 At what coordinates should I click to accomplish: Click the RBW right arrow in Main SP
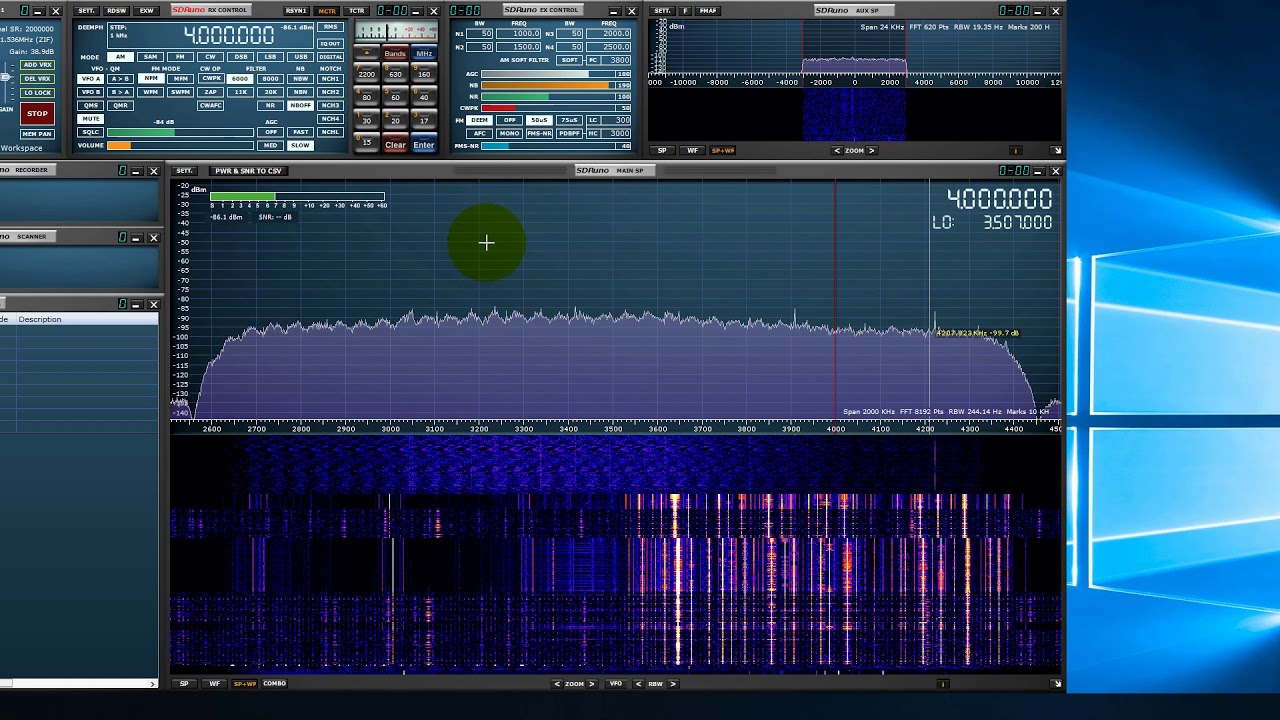pos(673,684)
